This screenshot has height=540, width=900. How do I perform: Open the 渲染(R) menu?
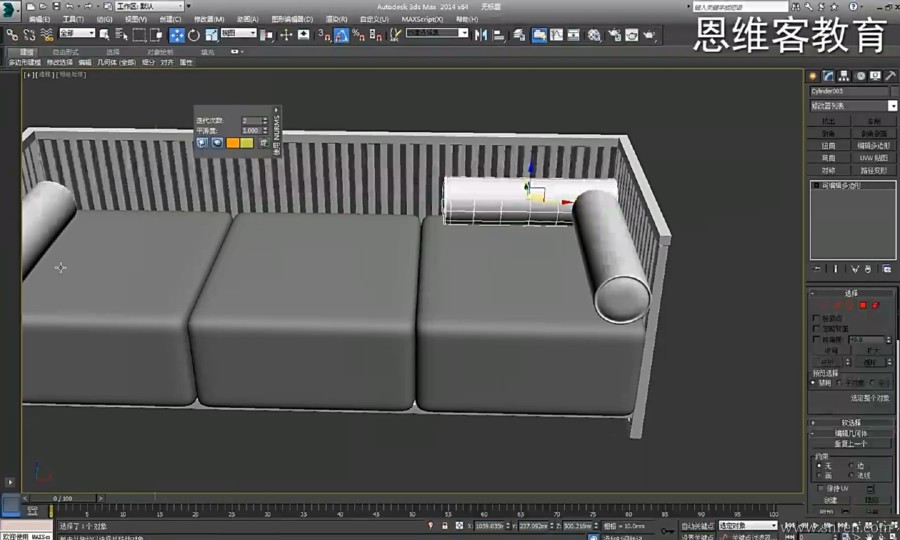point(335,19)
